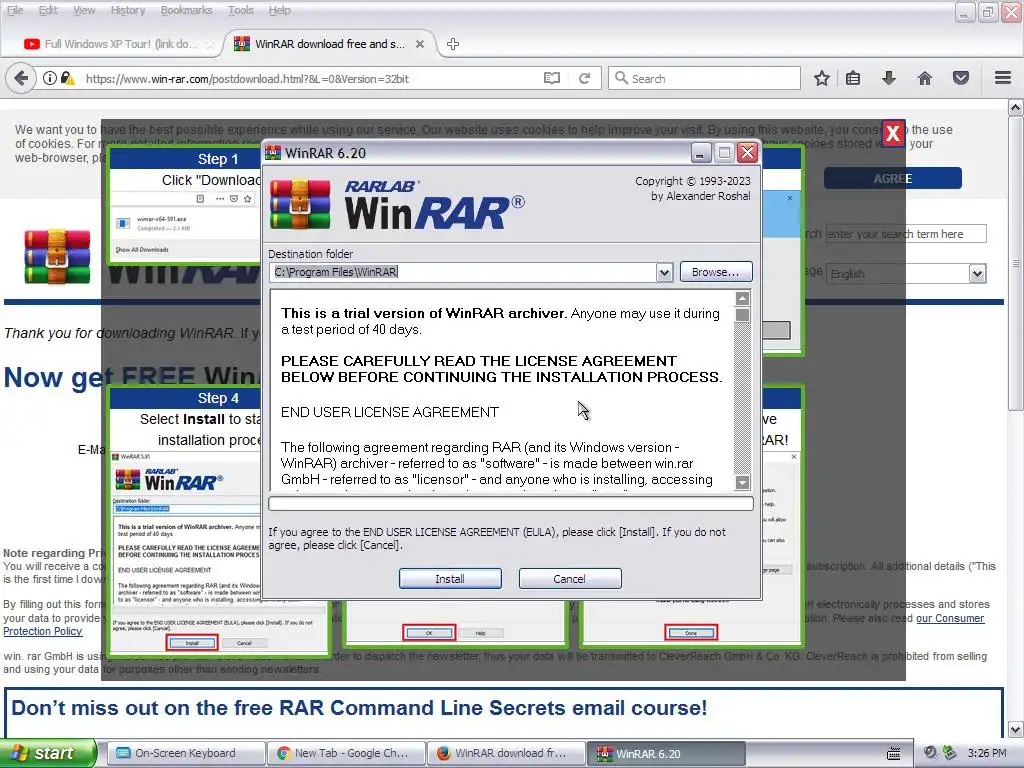Viewport: 1024px width, 768px height.
Task: Click the Pocket icon in toolbar
Action: click(961, 78)
